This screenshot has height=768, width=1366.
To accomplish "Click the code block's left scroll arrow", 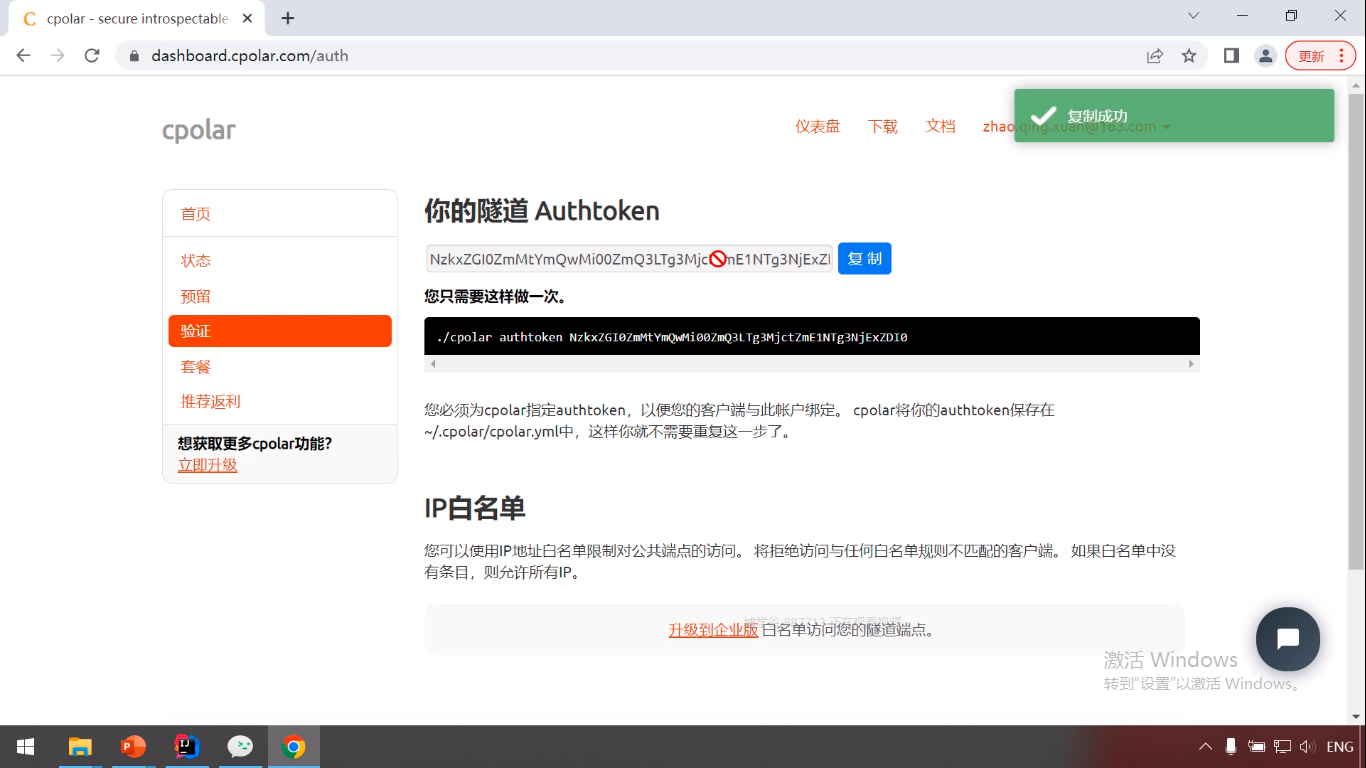I will pyautogui.click(x=432, y=364).
